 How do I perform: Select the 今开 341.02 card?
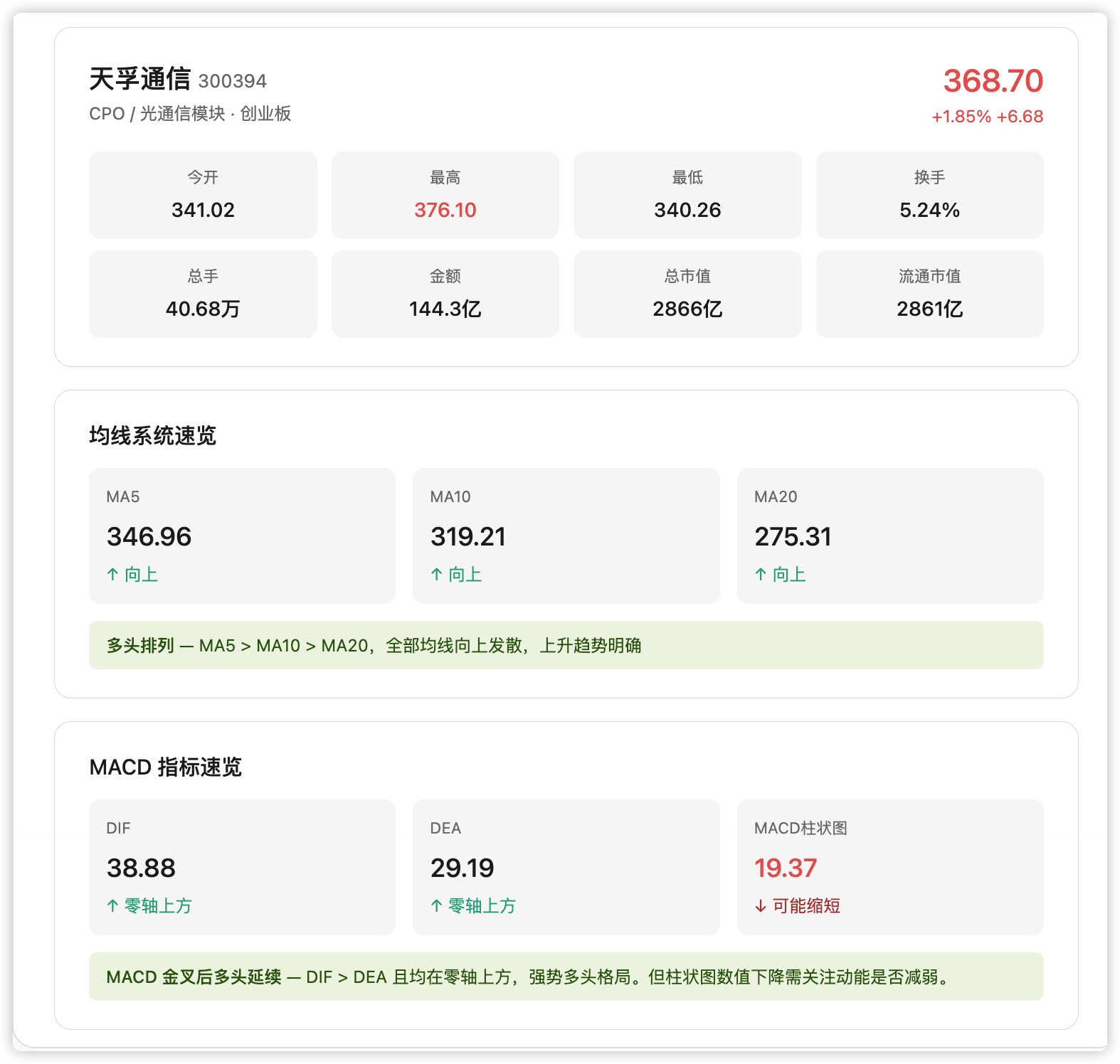pyautogui.click(x=203, y=195)
